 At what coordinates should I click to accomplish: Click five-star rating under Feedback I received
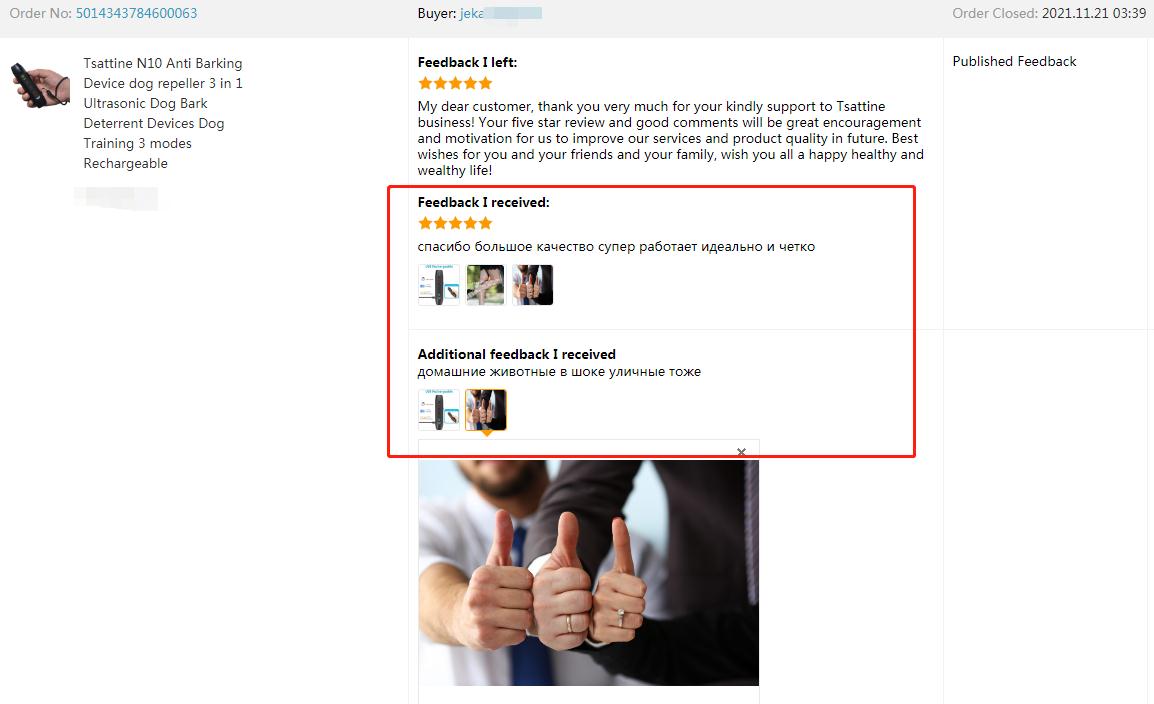tap(455, 223)
